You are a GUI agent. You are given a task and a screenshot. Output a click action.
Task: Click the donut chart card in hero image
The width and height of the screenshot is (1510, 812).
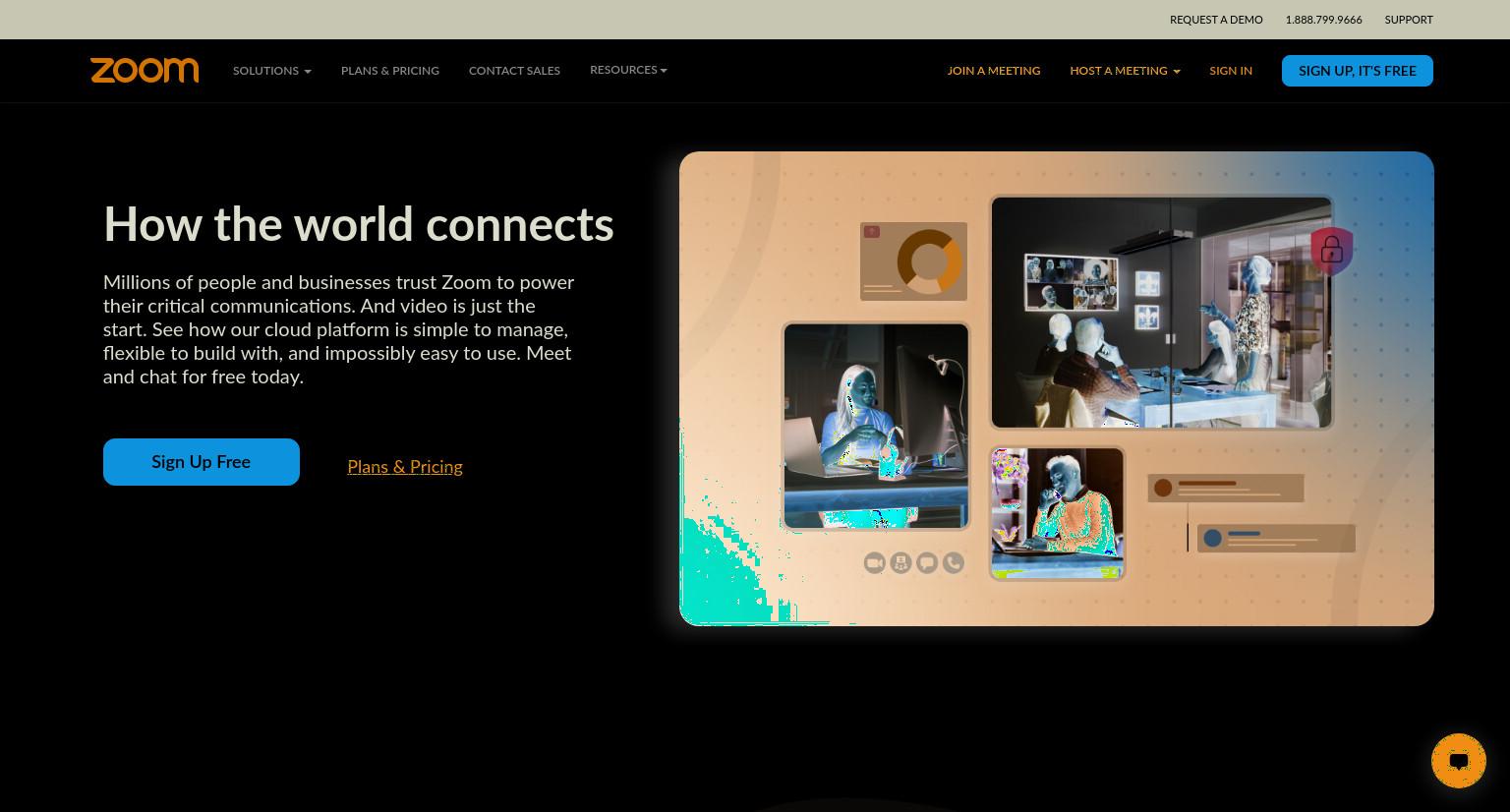[913, 261]
